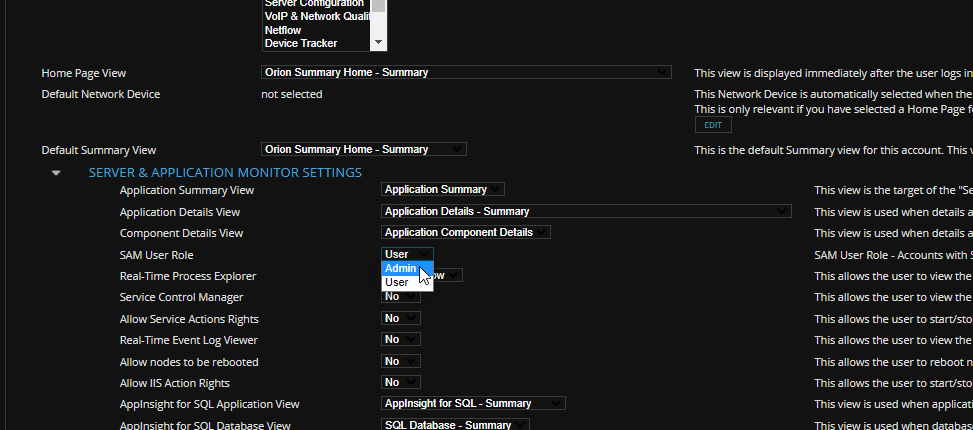This screenshot has width=973, height=430.
Task: Open Application Details View dropdown
Action: coord(586,212)
